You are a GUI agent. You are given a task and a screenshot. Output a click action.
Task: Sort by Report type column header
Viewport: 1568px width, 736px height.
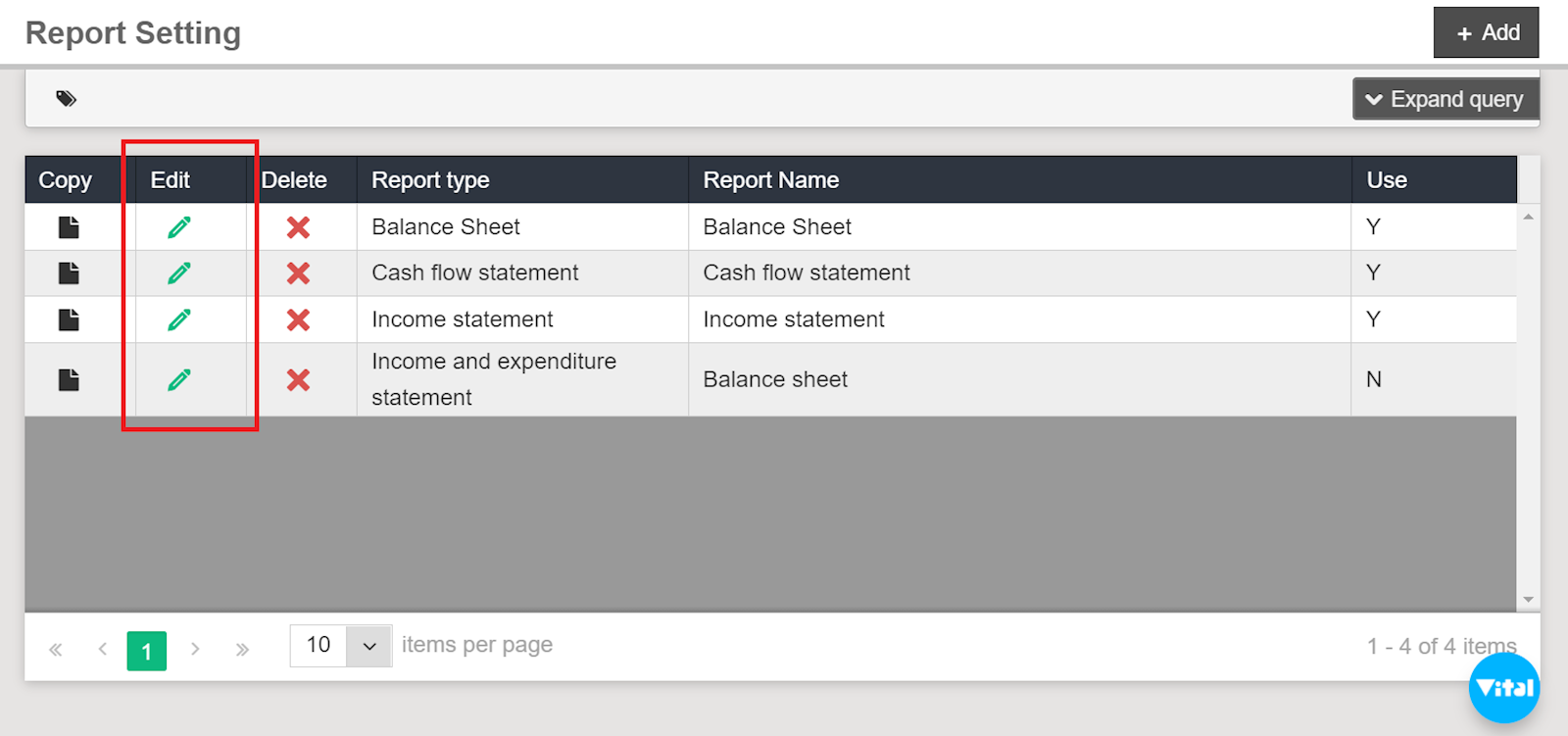pyautogui.click(x=430, y=180)
